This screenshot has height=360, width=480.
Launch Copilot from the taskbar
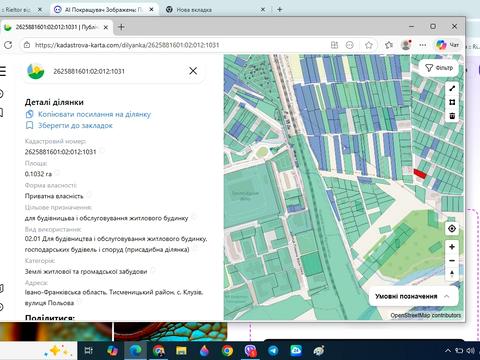point(112,351)
